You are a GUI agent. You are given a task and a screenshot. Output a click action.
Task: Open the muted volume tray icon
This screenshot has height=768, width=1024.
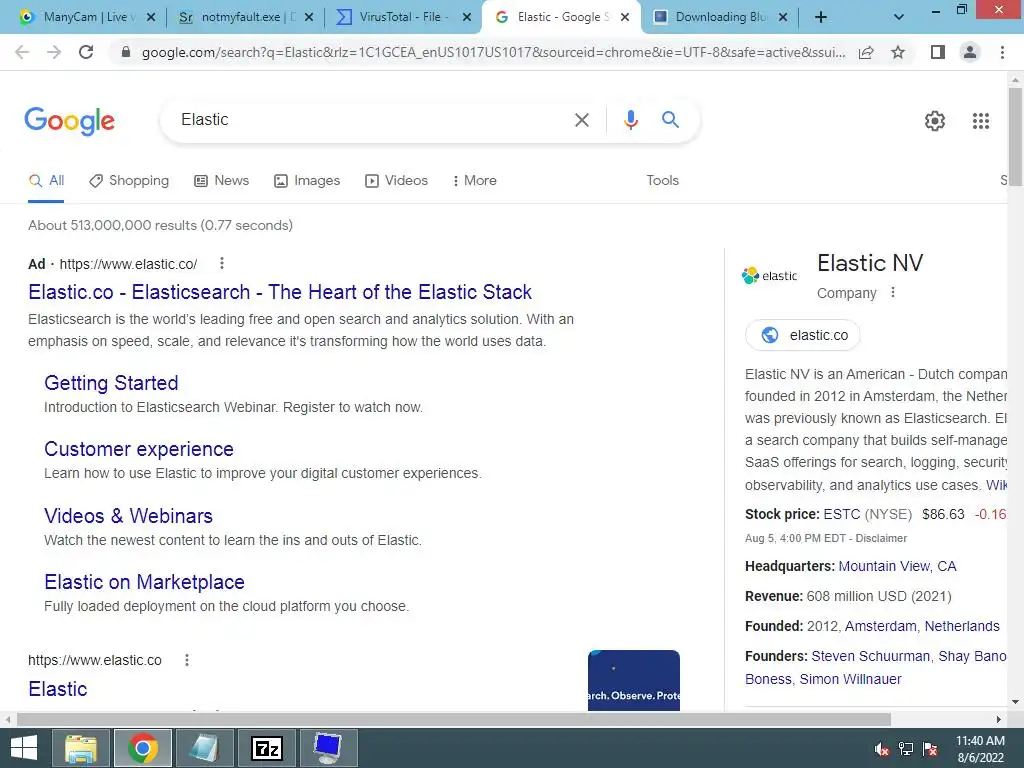[881, 749]
